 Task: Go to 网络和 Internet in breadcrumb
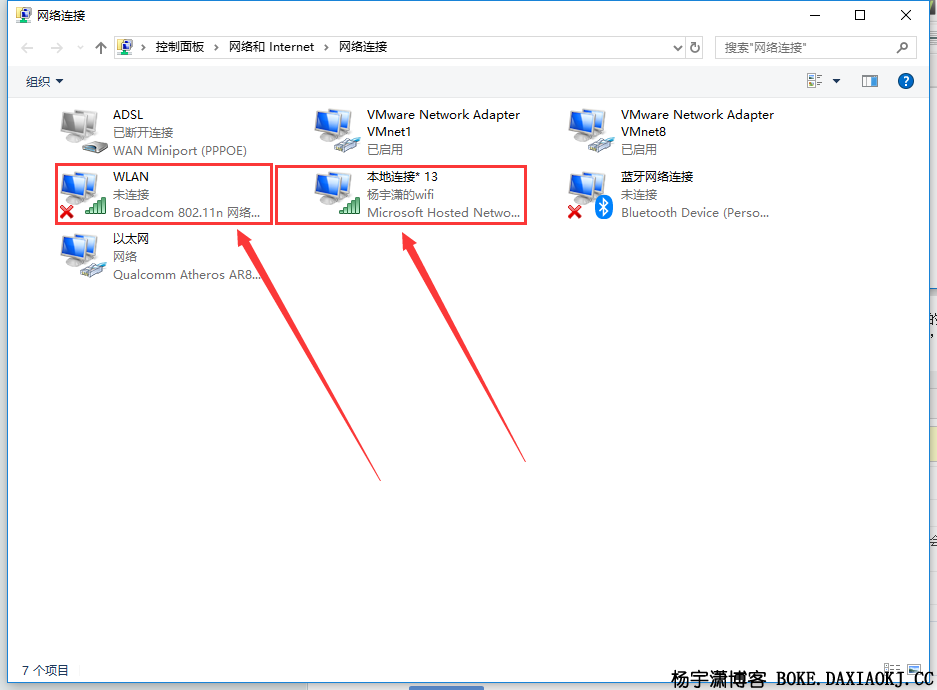click(x=271, y=47)
